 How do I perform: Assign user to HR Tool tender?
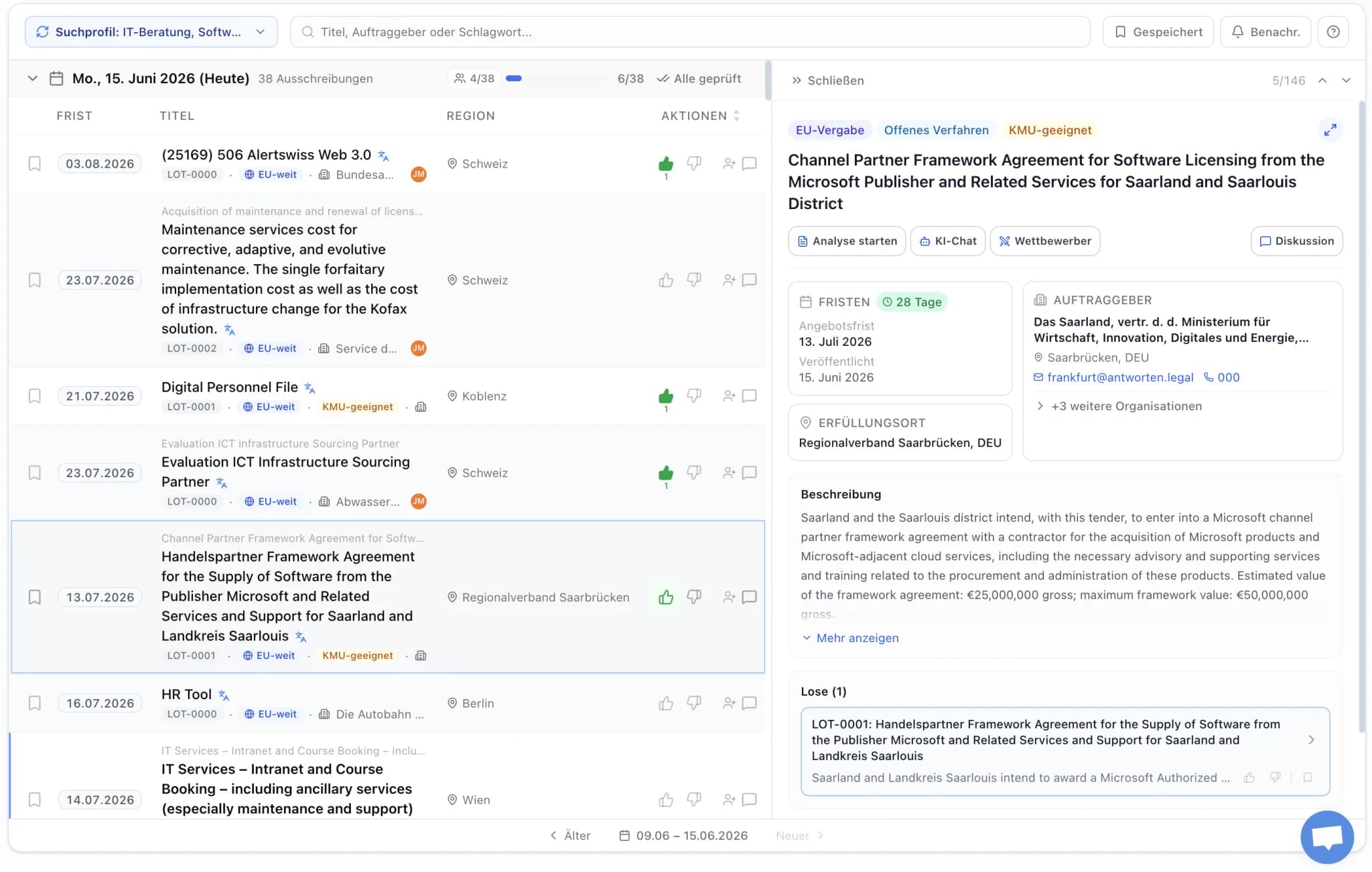[729, 703]
